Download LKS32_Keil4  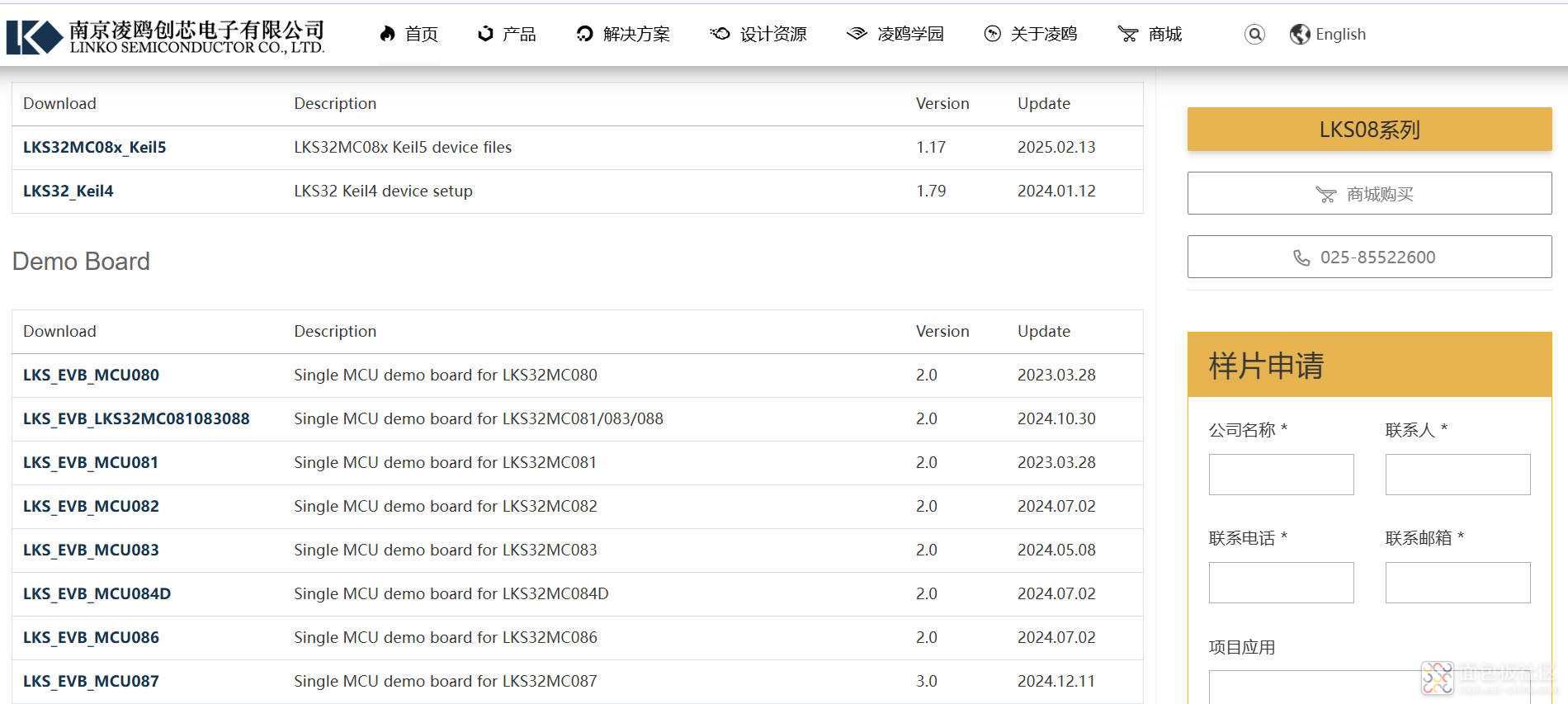click(x=68, y=191)
